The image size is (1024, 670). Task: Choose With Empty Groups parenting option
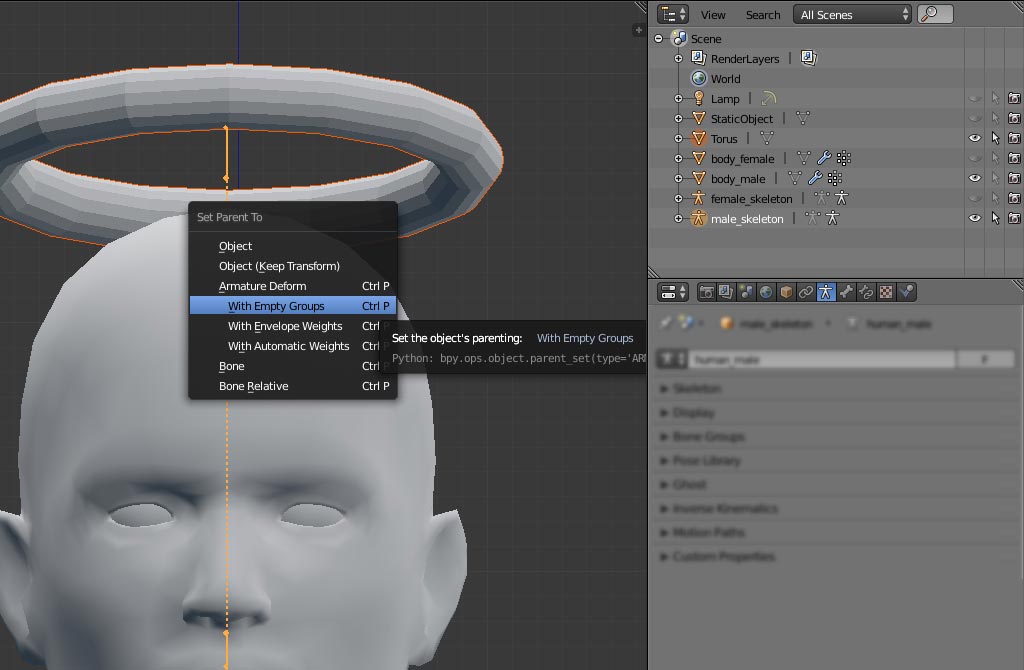[276, 306]
